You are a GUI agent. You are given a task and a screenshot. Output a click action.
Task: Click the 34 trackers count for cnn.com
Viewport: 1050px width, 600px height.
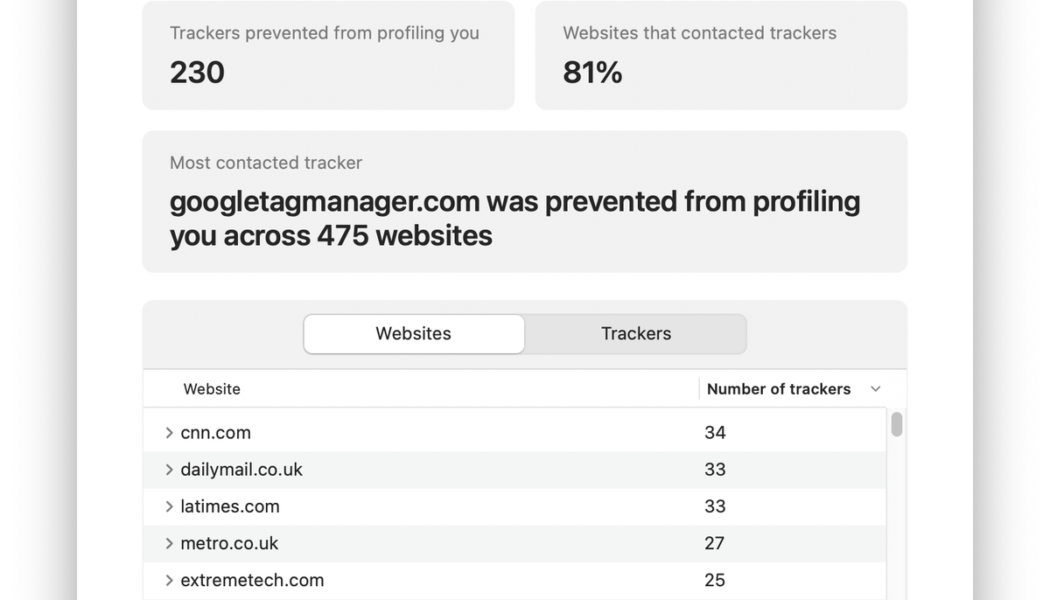(715, 433)
